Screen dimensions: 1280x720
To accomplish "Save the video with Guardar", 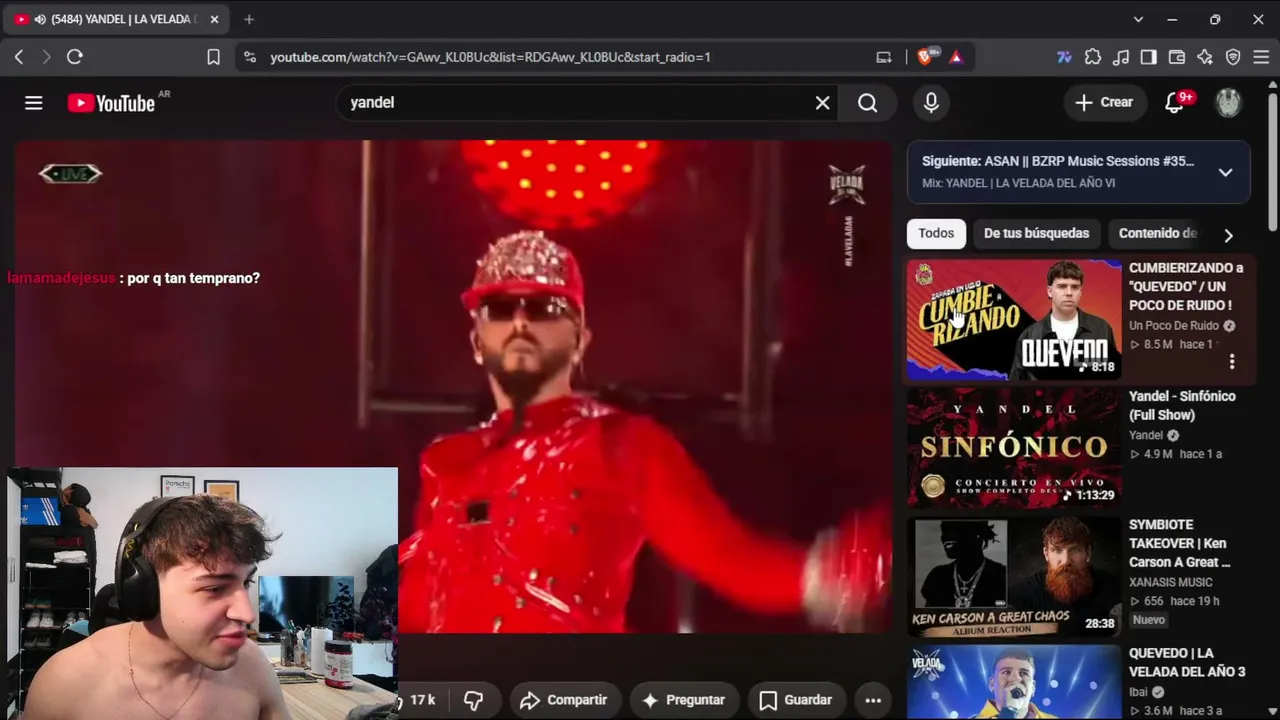I will pos(796,700).
